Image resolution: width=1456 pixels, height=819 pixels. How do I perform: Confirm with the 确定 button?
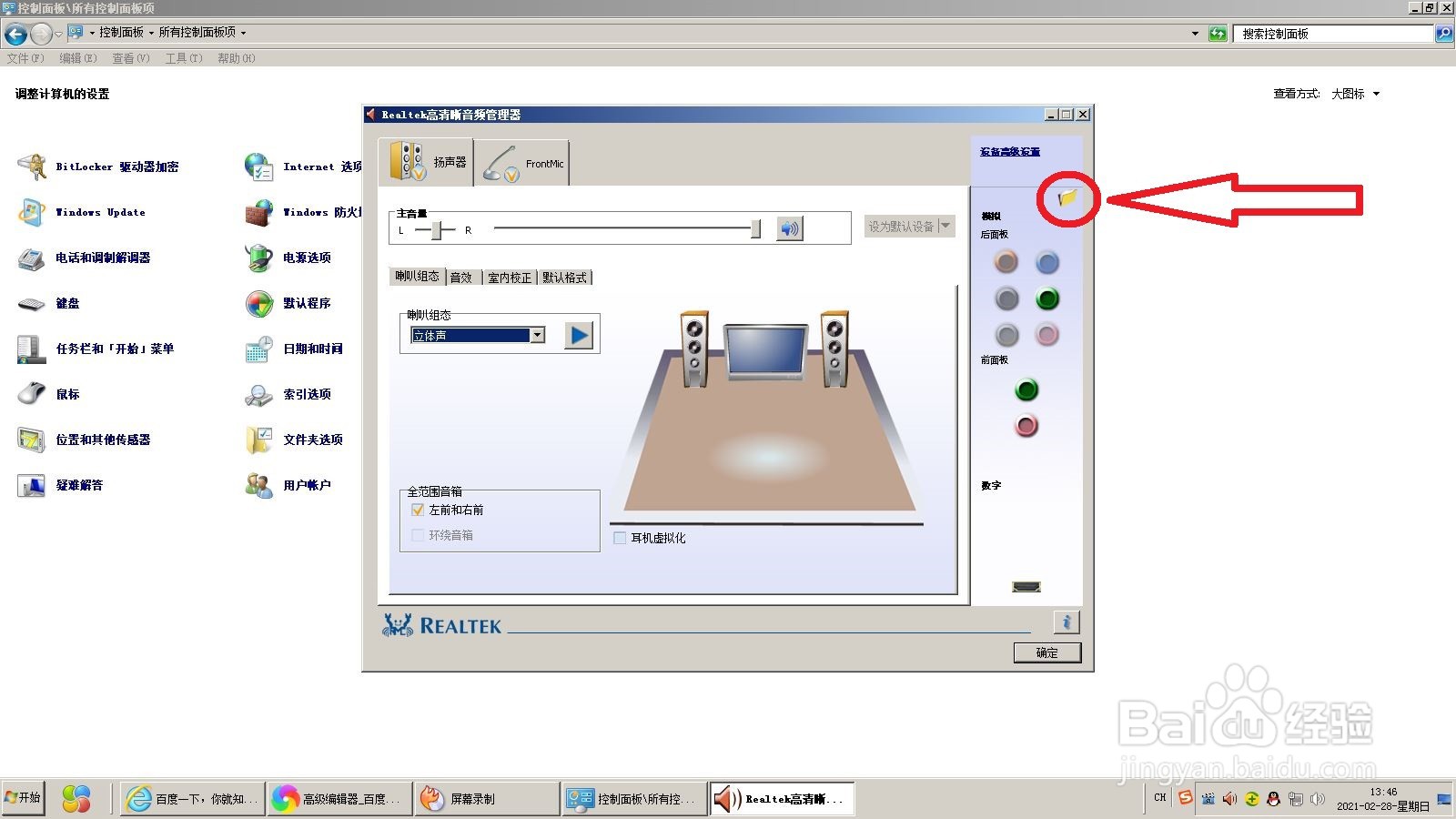(x=1047, y=652)
